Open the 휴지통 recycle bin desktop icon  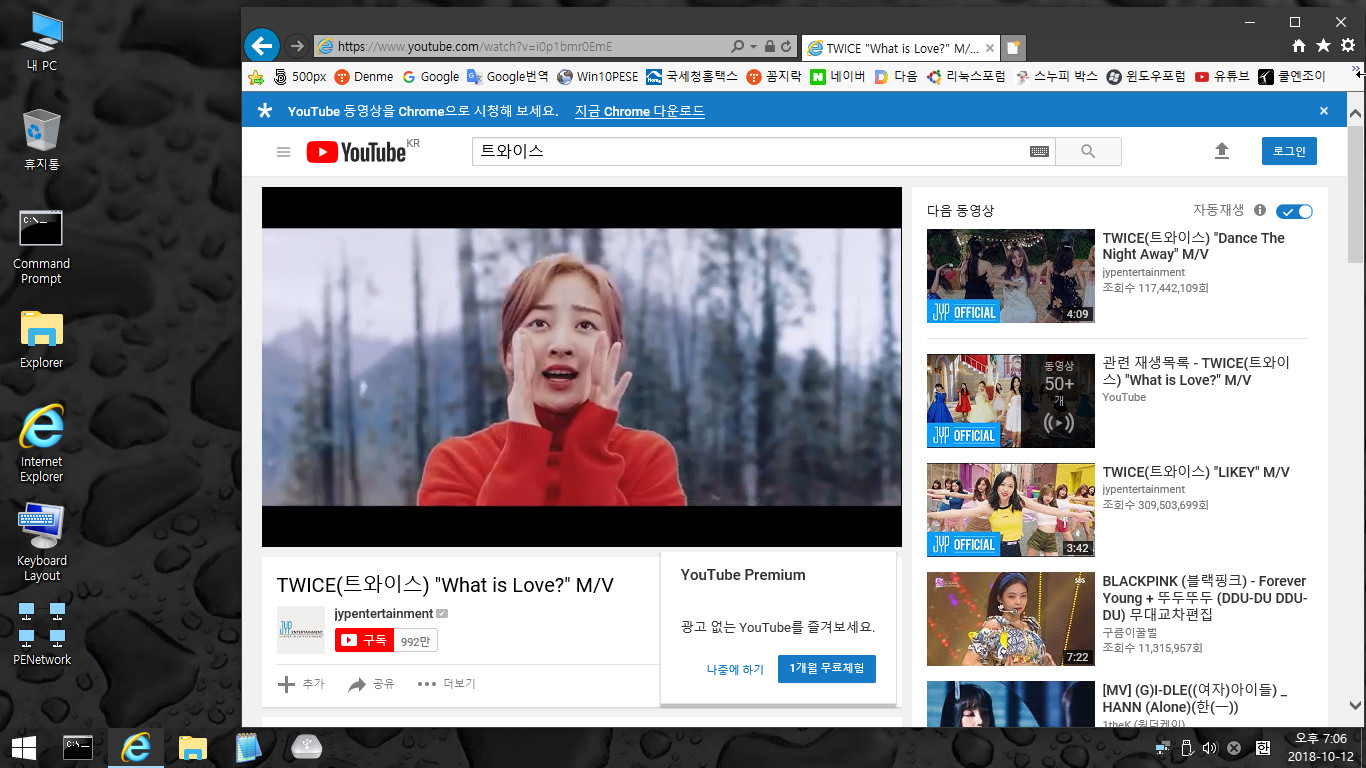click(41, 140)
